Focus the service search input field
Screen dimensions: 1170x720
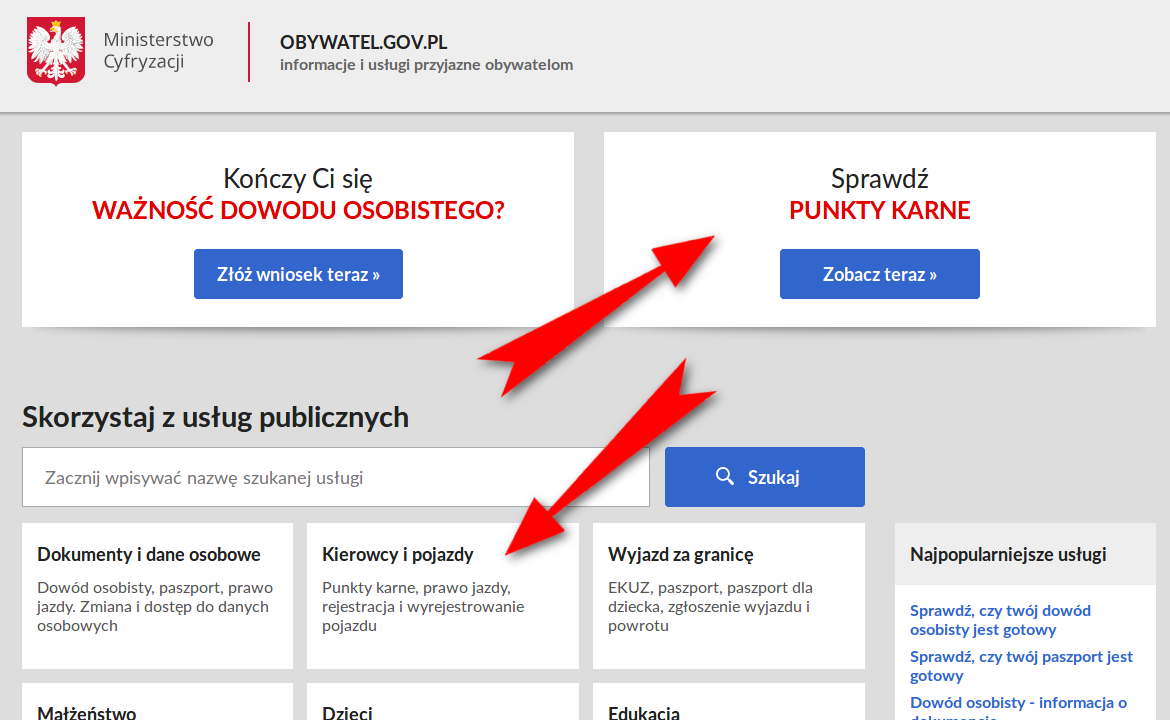pos(336,477)
